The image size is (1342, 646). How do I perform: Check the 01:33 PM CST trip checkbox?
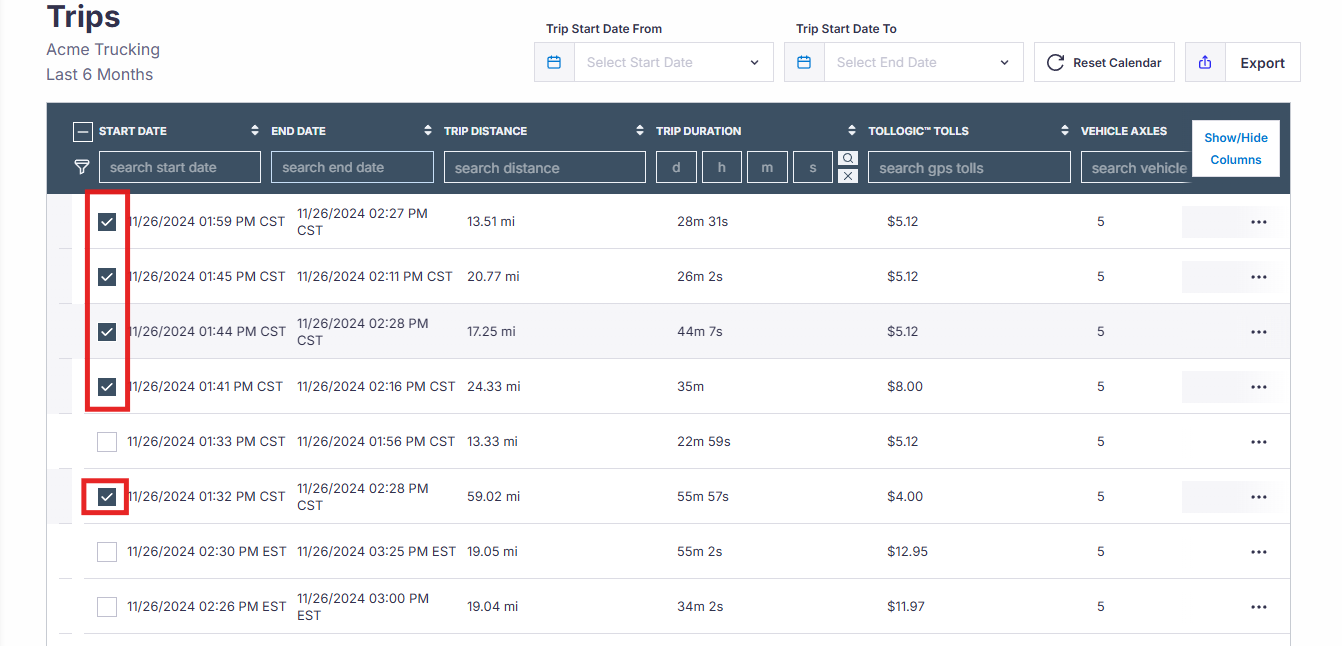click(x=107, y=441)
